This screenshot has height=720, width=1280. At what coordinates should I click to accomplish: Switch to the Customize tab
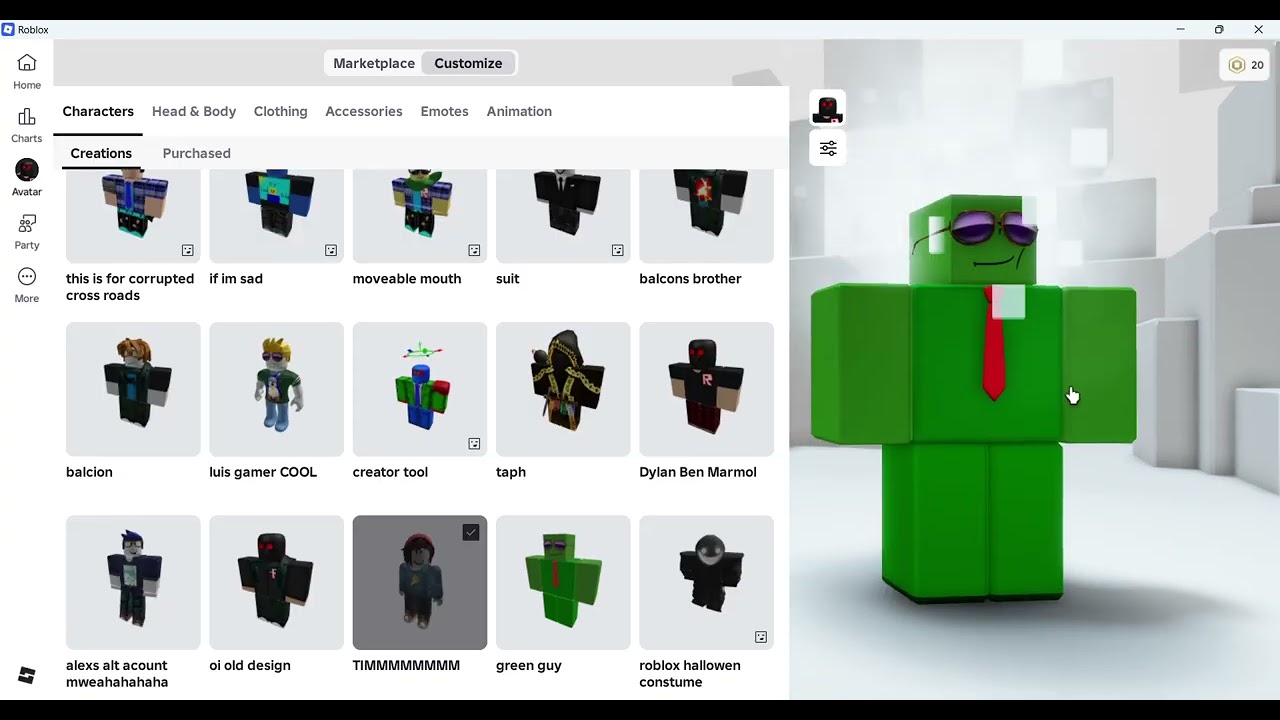468,63
